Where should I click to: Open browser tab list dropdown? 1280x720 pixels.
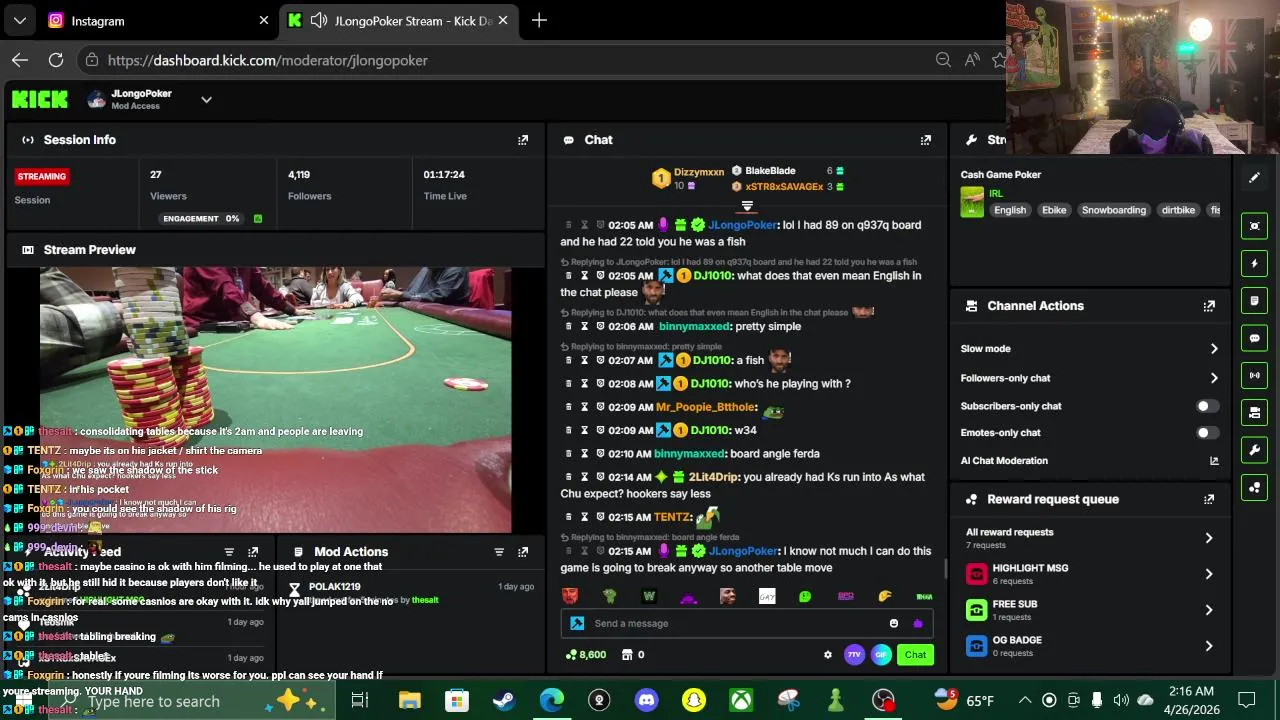[x=19, y=20]
